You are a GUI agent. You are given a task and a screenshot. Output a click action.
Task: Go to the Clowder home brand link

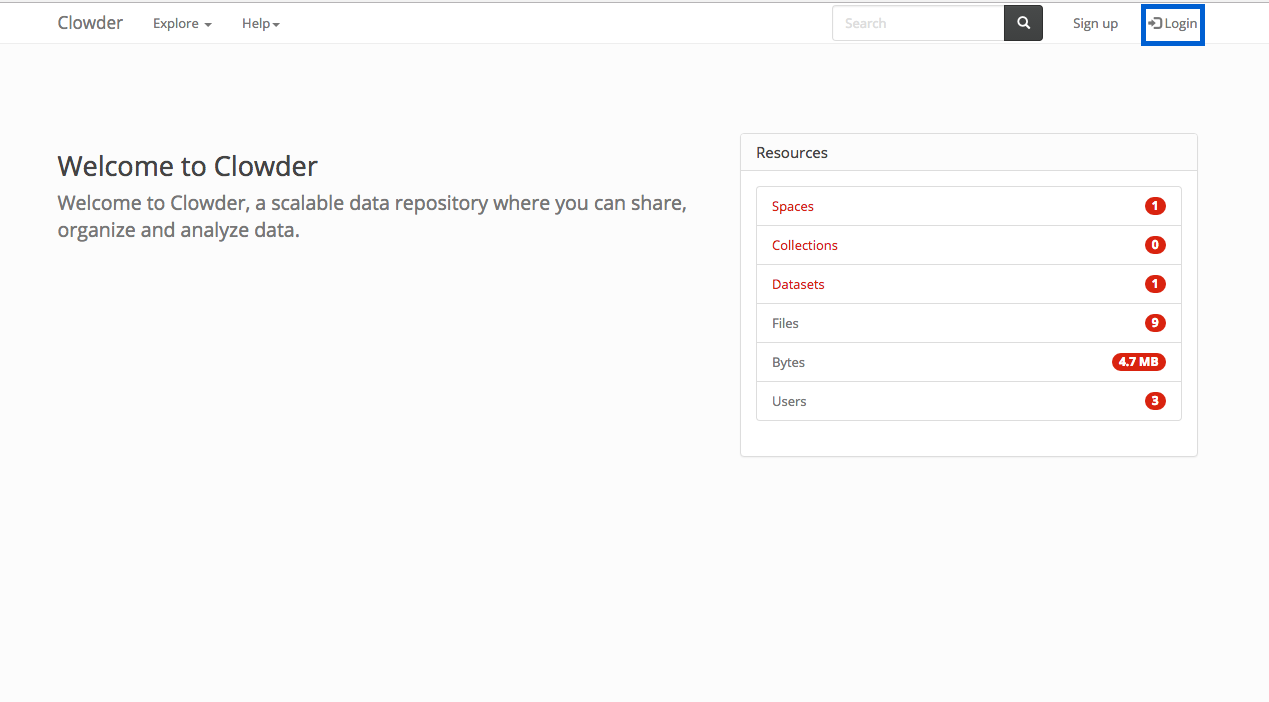click(90, 23)
